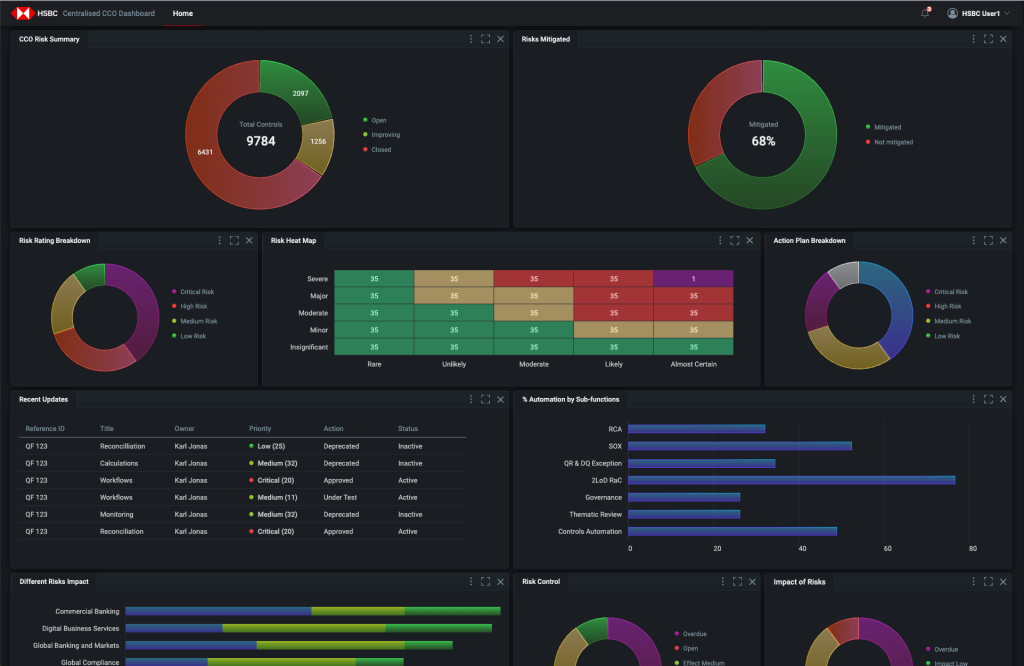Click the HSBC logo
This screenshot has height=666, width=1024.
click(22, 13)
